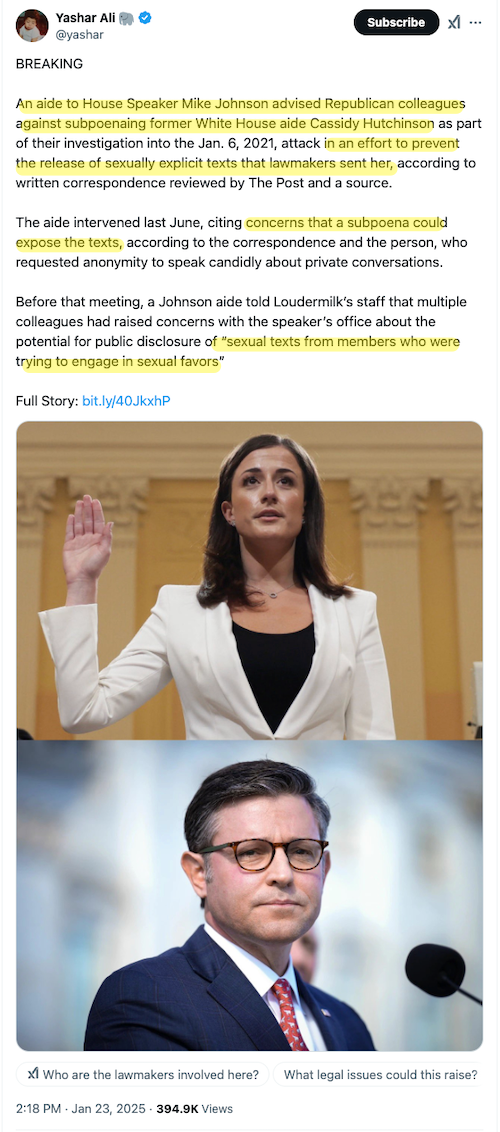
Task: Select "Who are the lawmakers involved here?" suggestion
Action: click(x=143, y=1074)
